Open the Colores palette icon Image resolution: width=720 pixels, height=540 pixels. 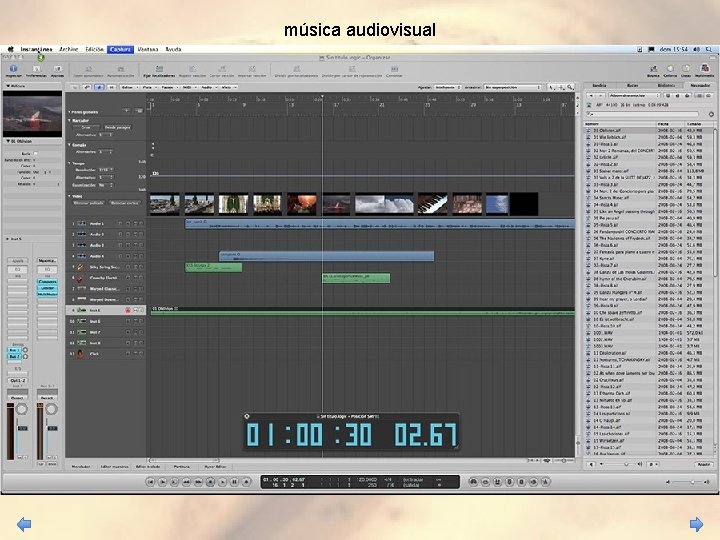[x=669, y=69]
